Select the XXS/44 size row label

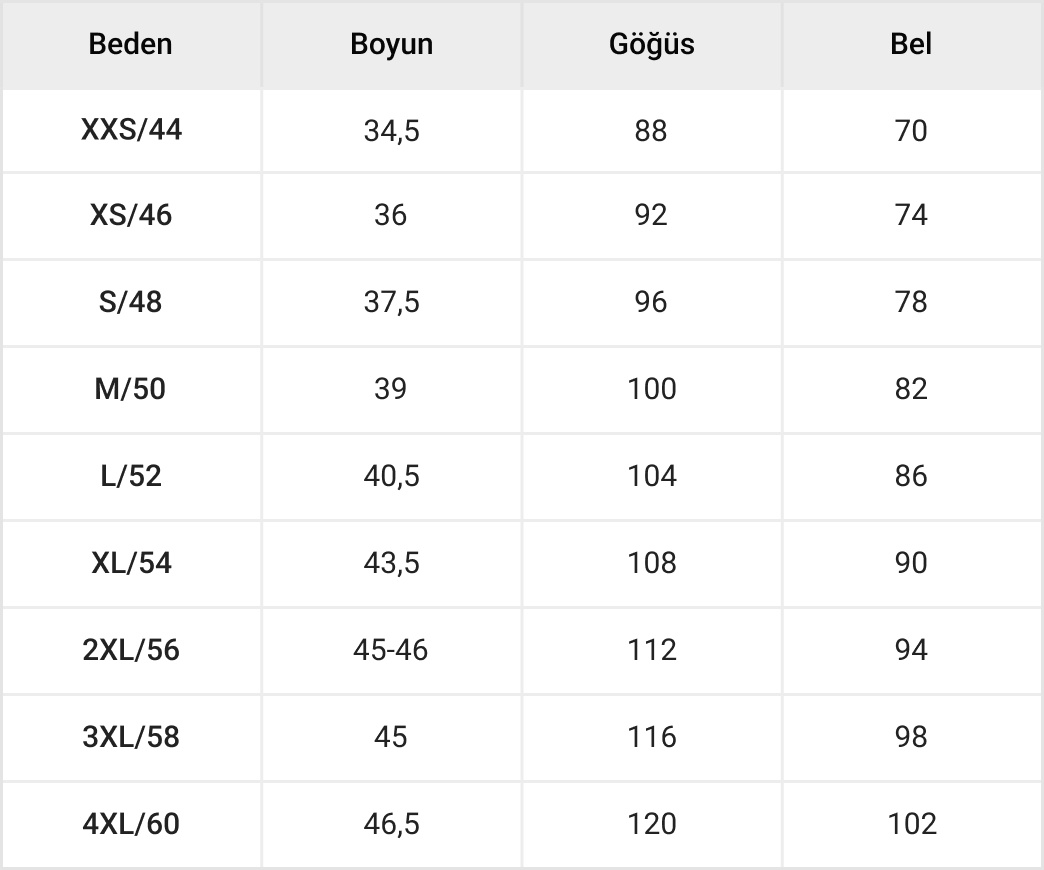pos(131,130)
